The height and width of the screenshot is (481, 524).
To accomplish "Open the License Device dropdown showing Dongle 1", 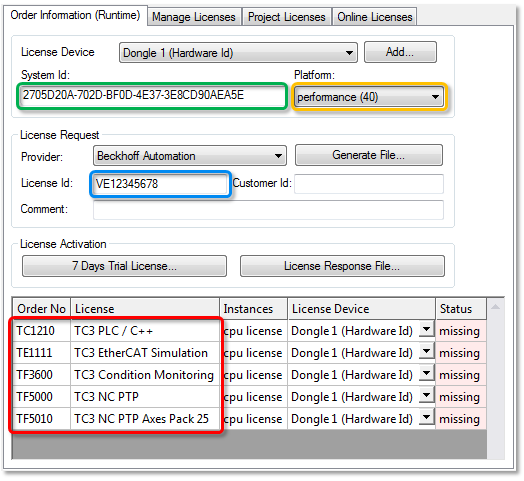I will point(238,52).
